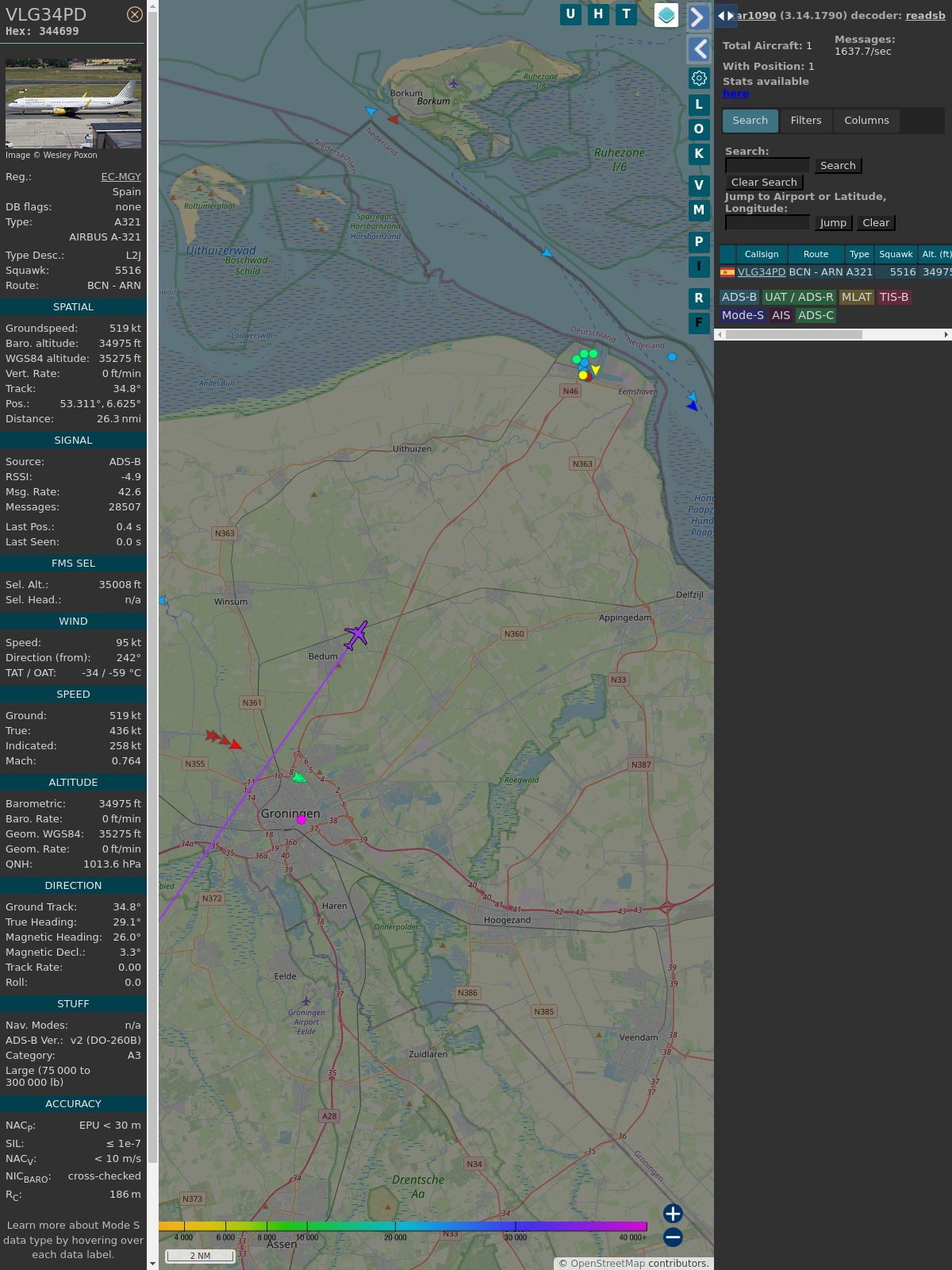This screenshot has height=1270, width=952.
Task: Toggle the P map button
Action: coord(699,242)
